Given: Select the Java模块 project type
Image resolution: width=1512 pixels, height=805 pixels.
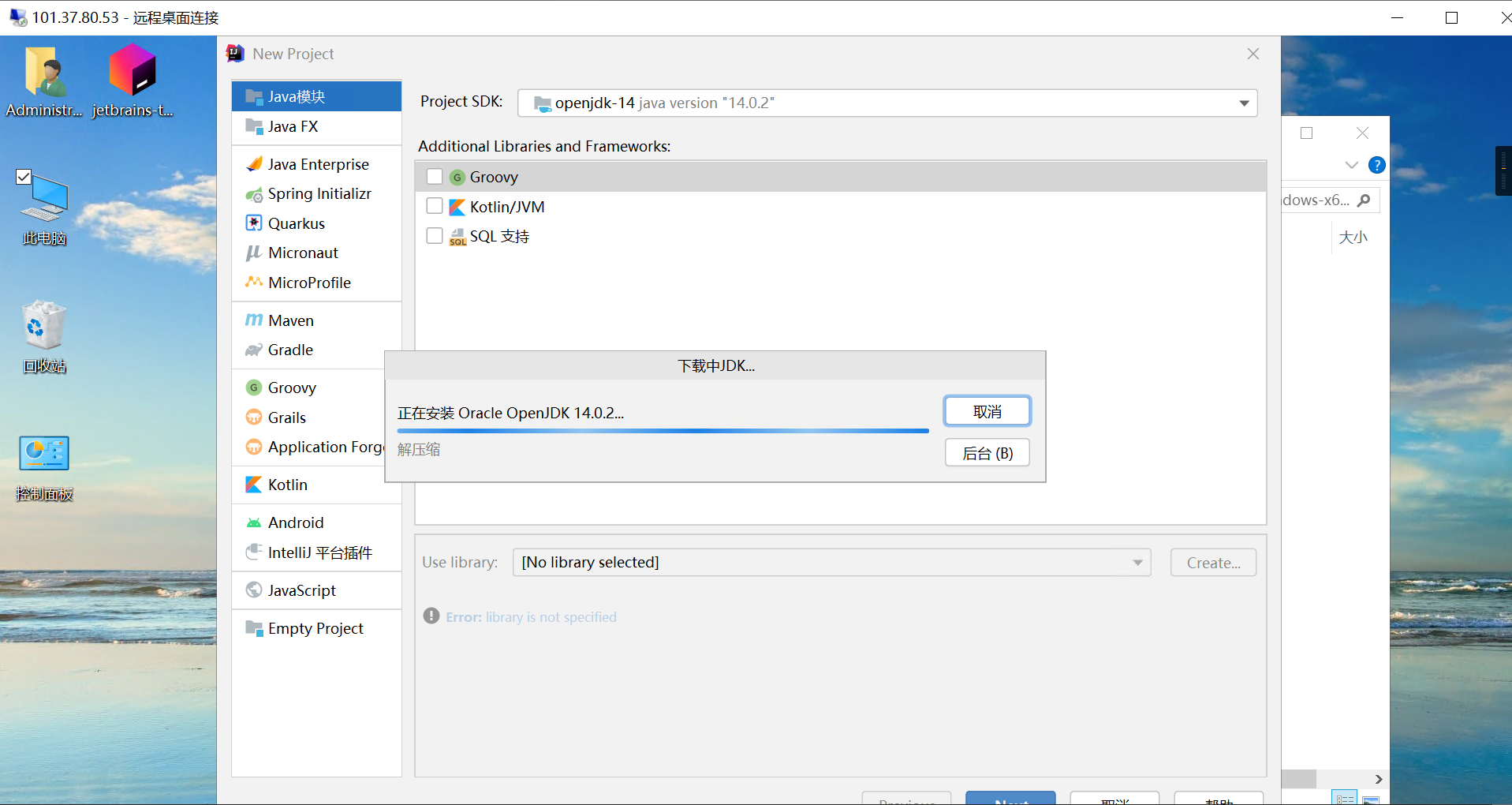Looking at the screenshot, I should 316,96.
